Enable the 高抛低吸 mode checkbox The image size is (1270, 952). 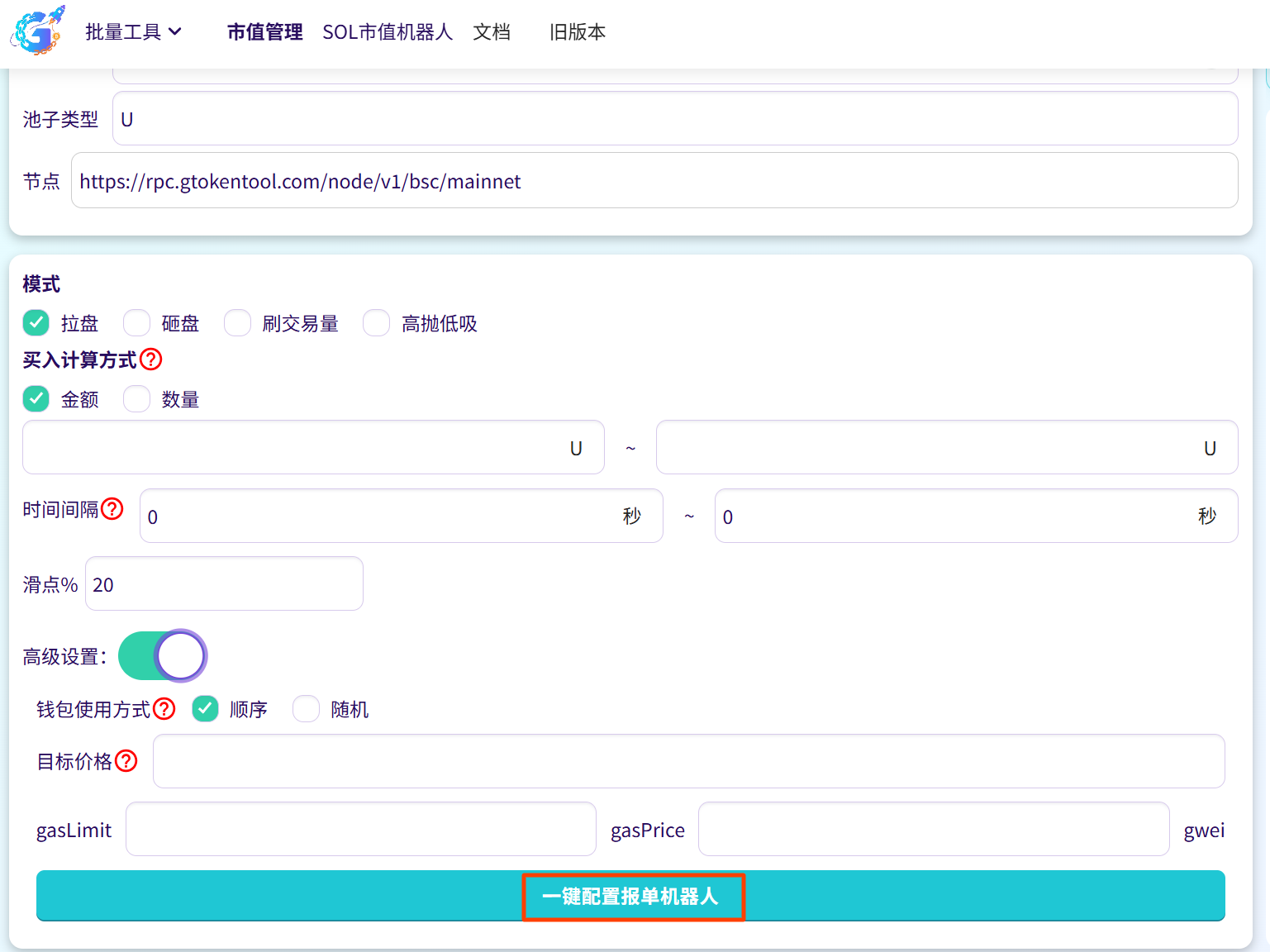[x=377, y=323]
